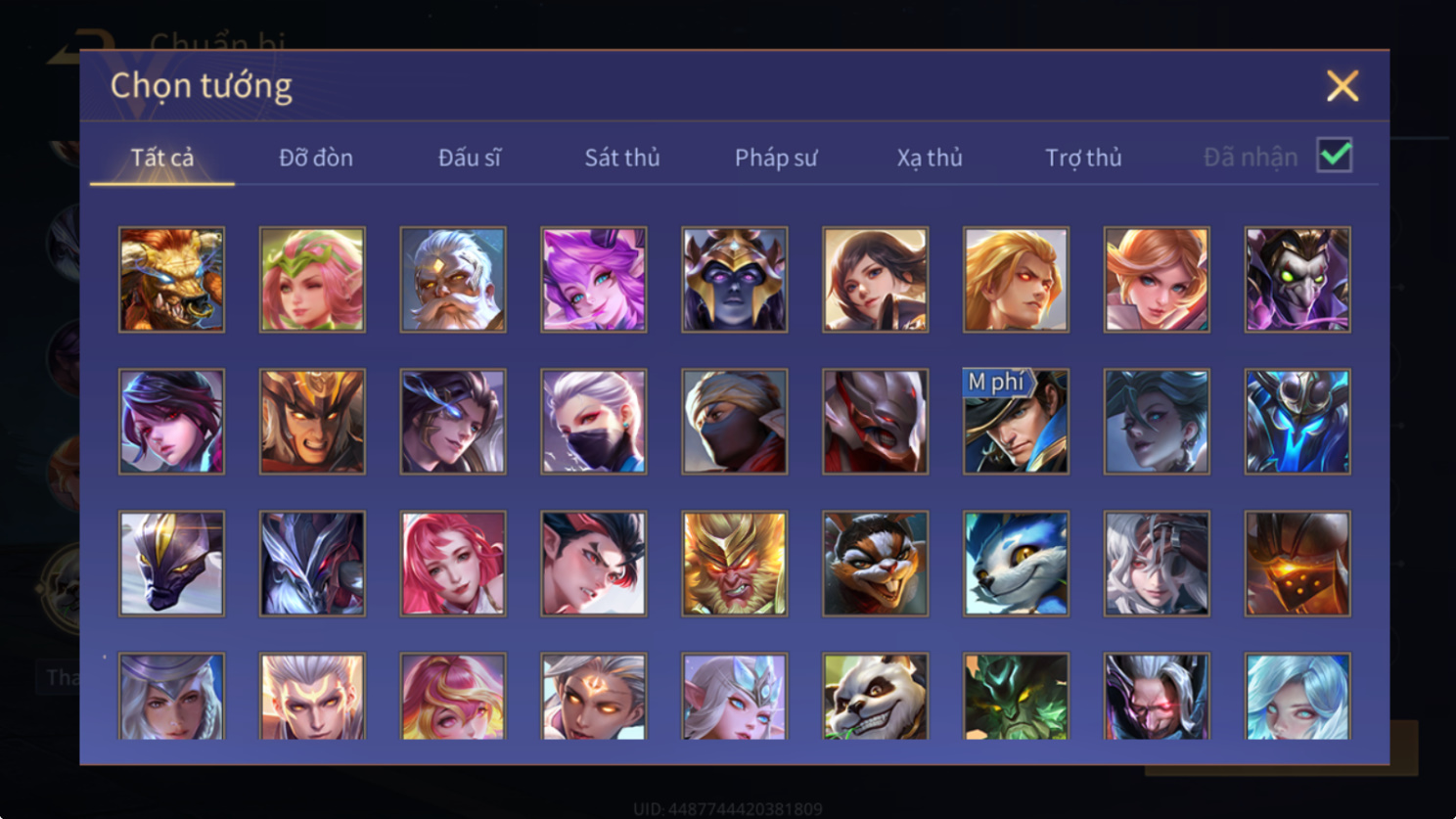The height and width of the screenshot is (819, 1456).
Task: Select the golden lion beast hero portrait
Action: (171, 280)
